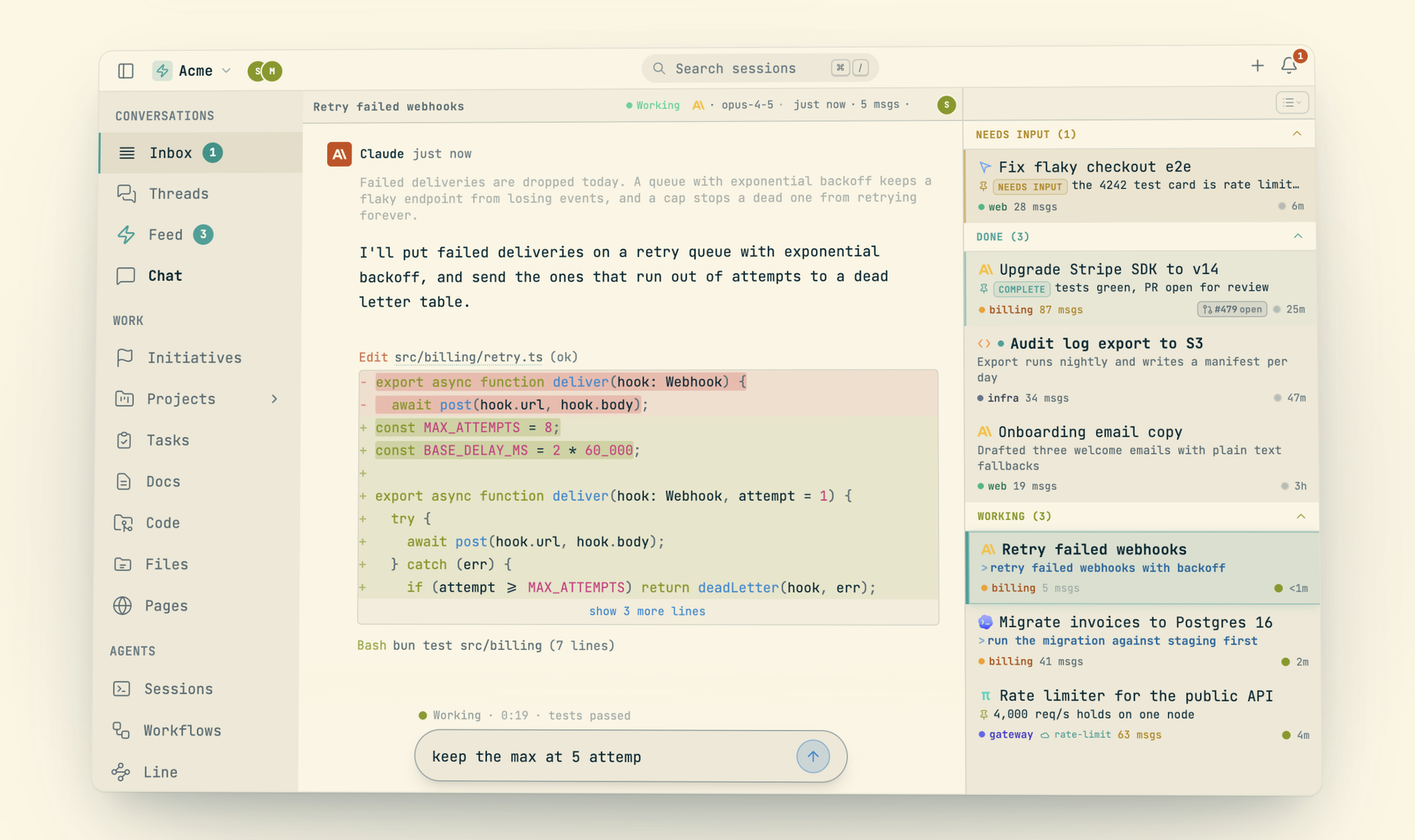Send the message with the arrow button
Screen dimensions: 1415x840
tap(813, 756)
